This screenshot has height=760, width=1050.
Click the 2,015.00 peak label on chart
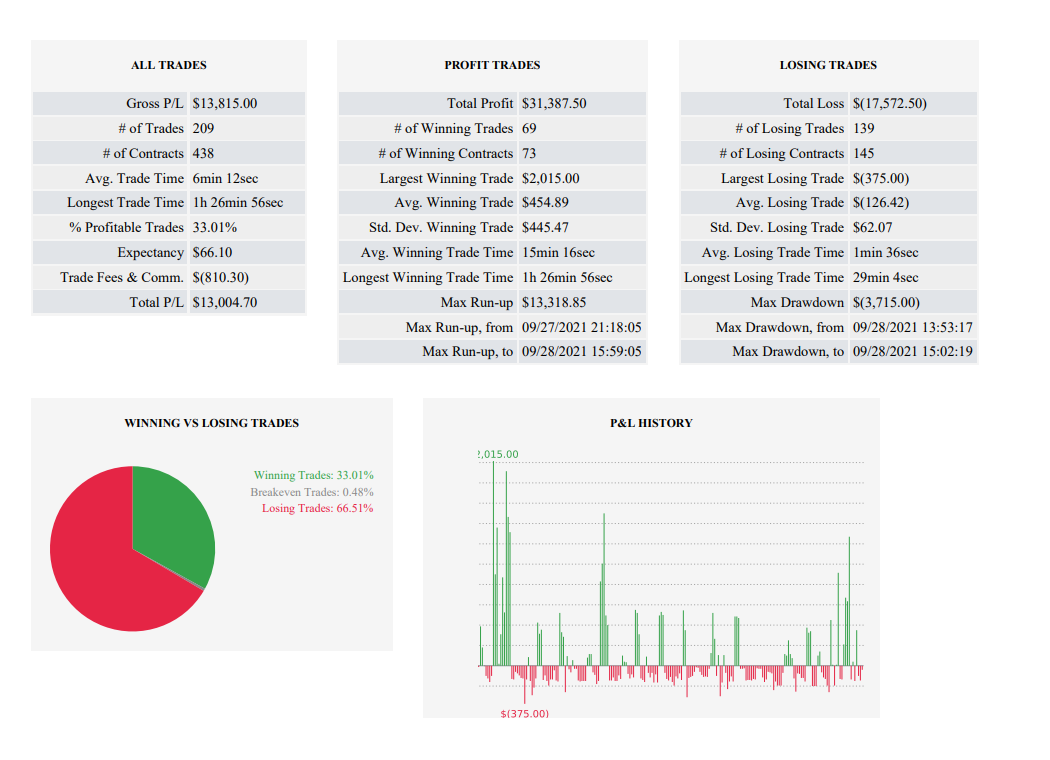coord(498,454)
